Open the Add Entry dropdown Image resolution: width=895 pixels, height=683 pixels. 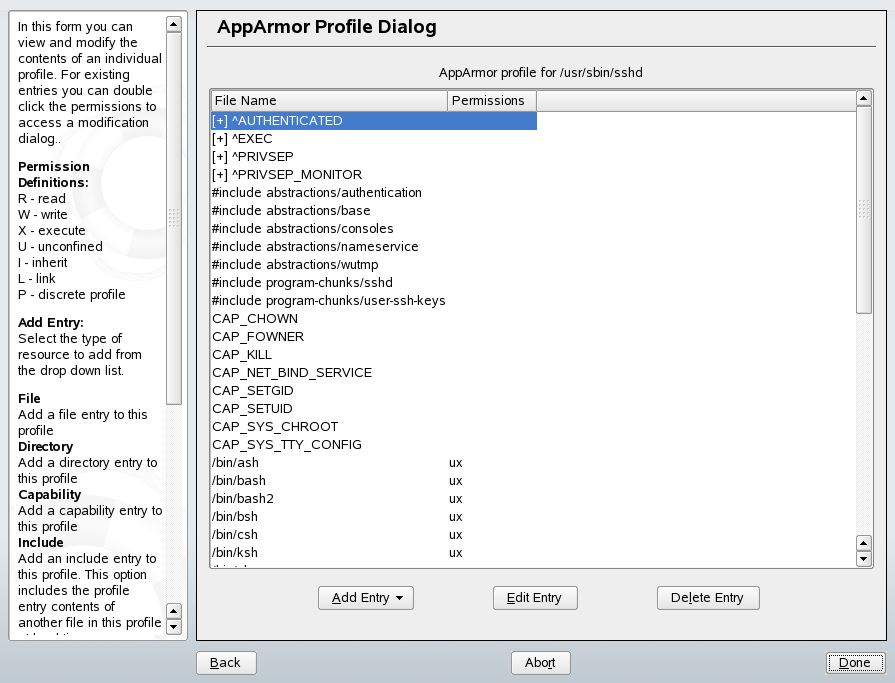(x=366, y=597)
